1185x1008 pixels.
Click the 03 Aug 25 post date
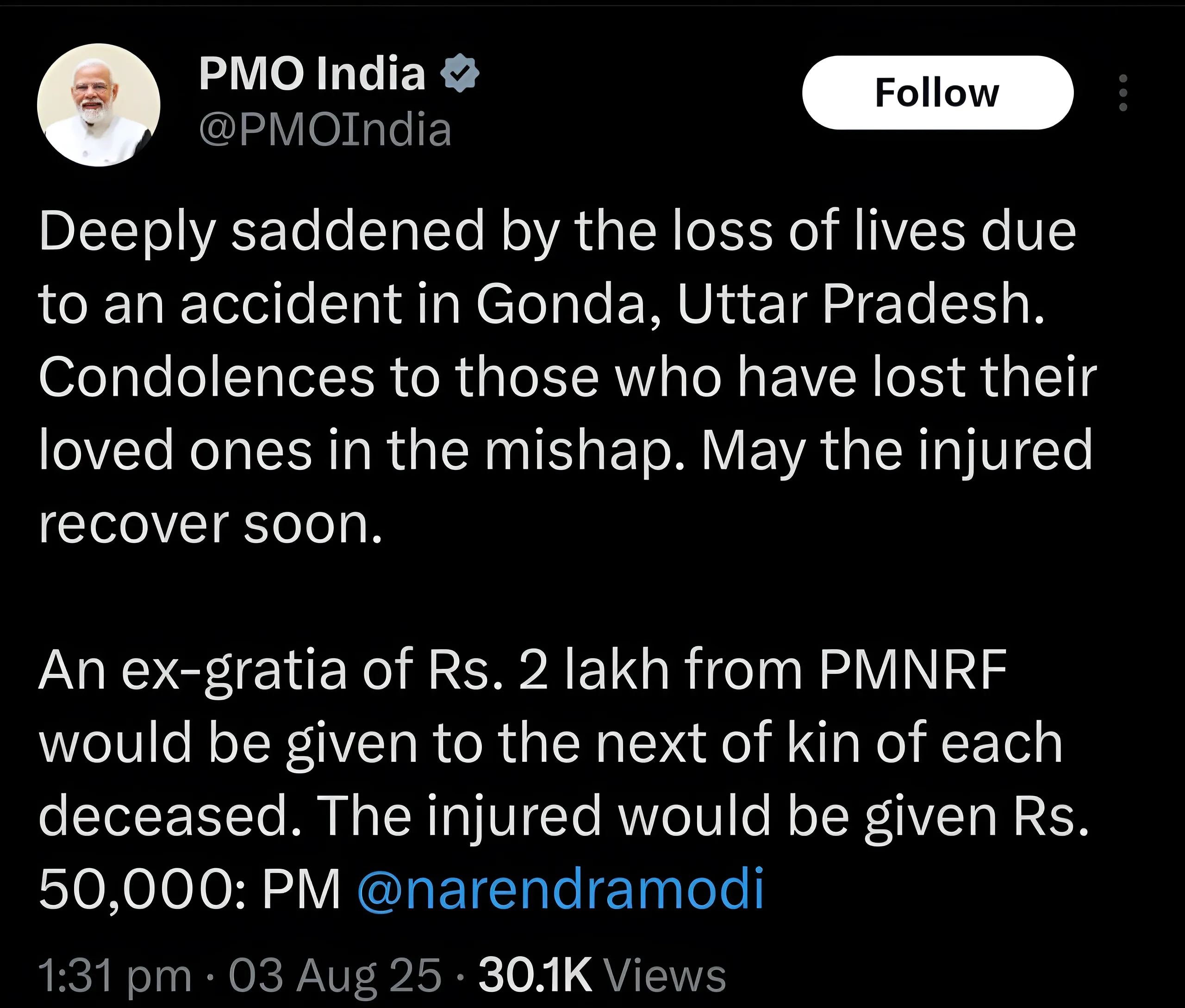(x=335, y=975)
